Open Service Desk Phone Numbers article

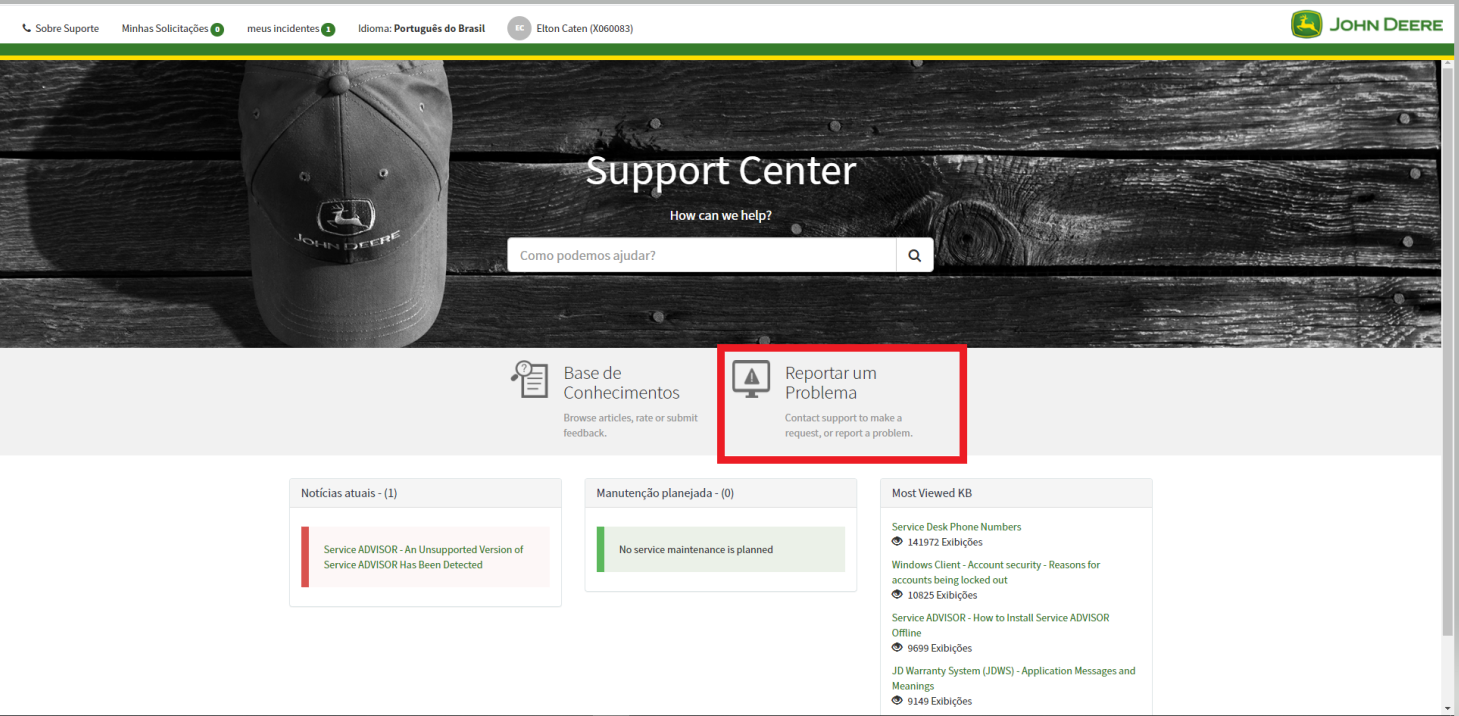click(x=956, y=527)
